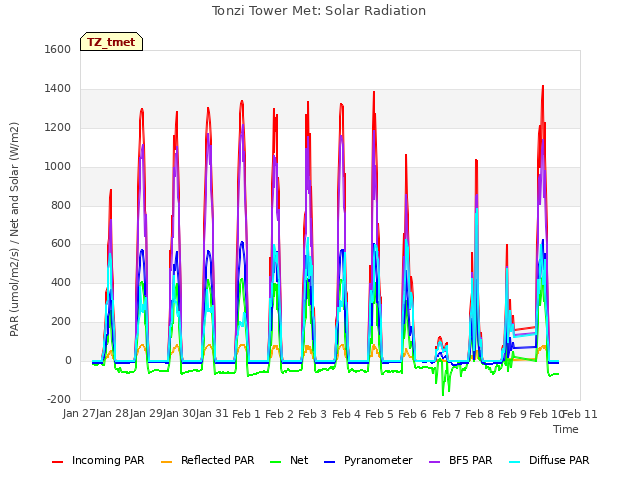The image size is (640, 480).
Task: Click the Jan 28 x-axis date label
Action: click(112, 414)
